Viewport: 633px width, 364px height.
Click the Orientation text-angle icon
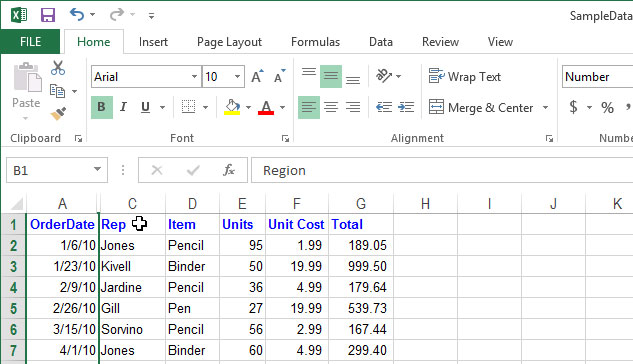tap(384, 75)
